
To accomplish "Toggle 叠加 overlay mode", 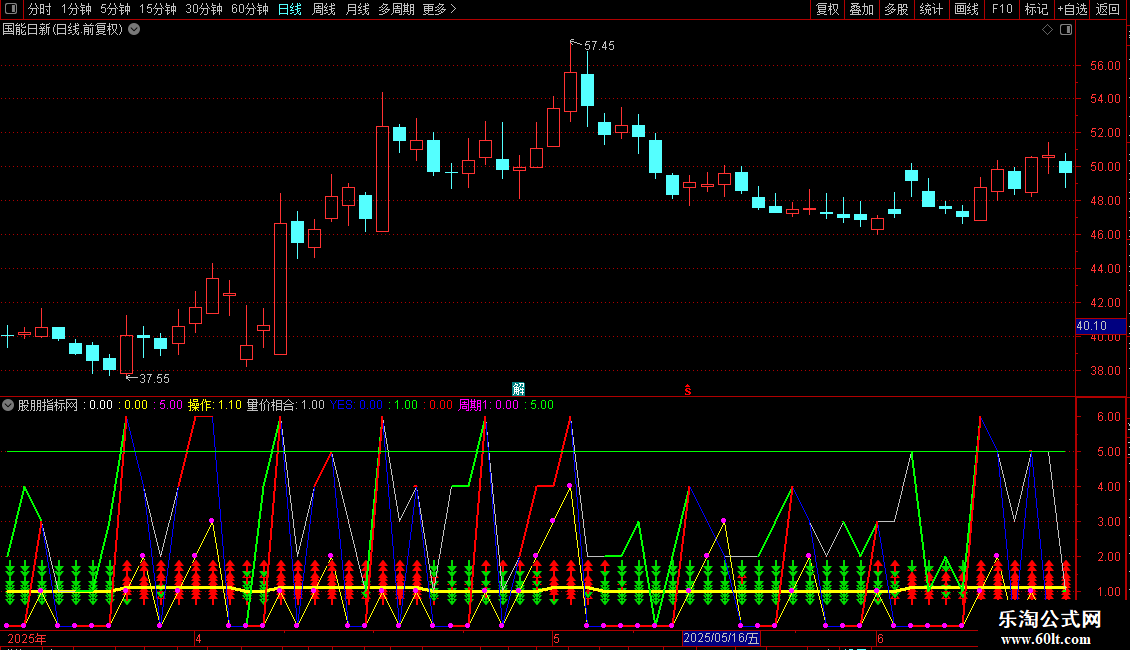I will [x=861, y=9].
